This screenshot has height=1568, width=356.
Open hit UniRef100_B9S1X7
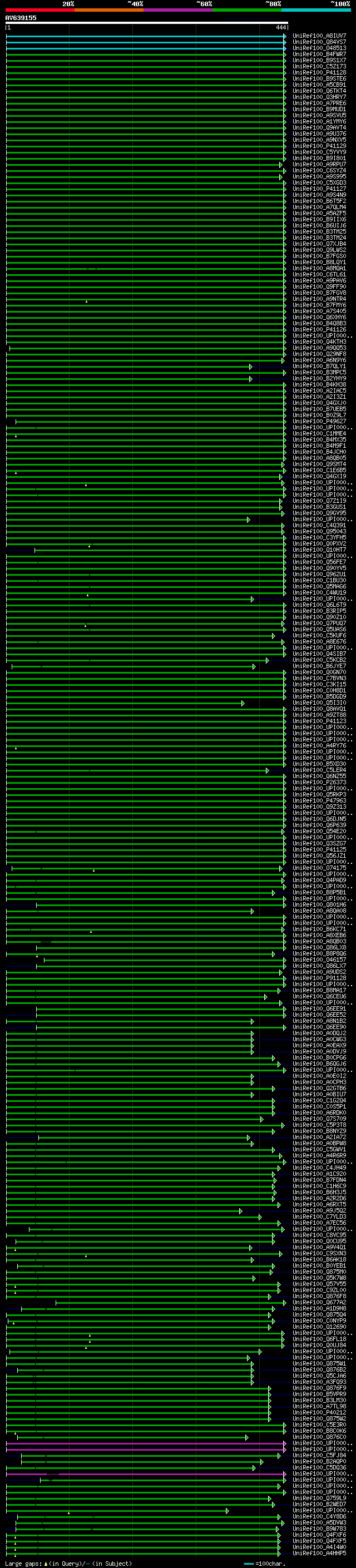(x=319, y=60)
